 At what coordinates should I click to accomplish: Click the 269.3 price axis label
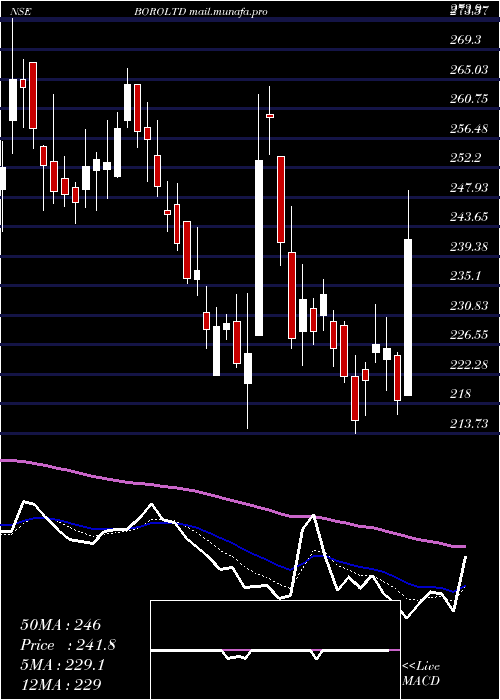466,40
